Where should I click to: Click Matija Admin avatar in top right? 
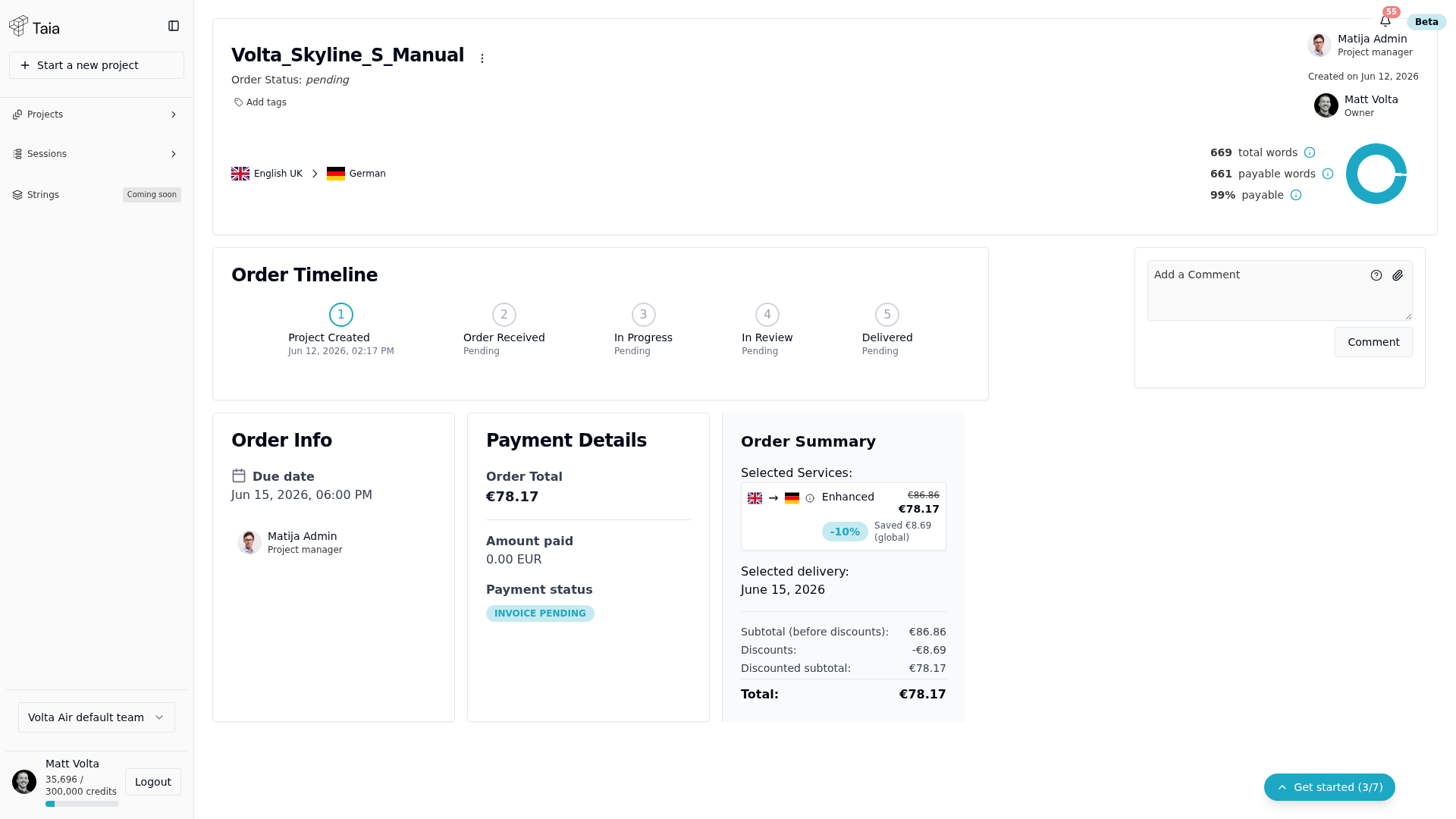pyautogui.click(x=1319, y=45)
